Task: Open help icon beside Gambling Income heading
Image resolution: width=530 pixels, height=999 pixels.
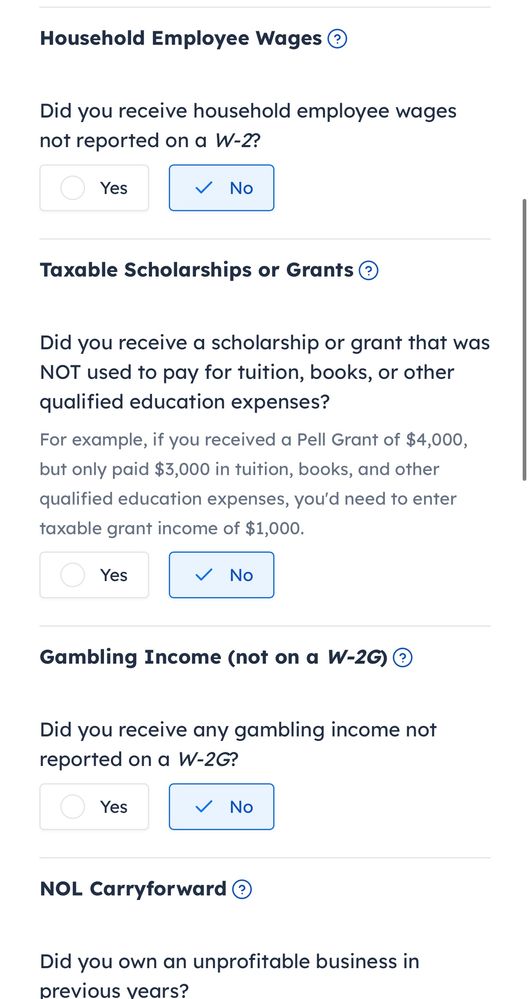Action: click(x=403, y=658)
